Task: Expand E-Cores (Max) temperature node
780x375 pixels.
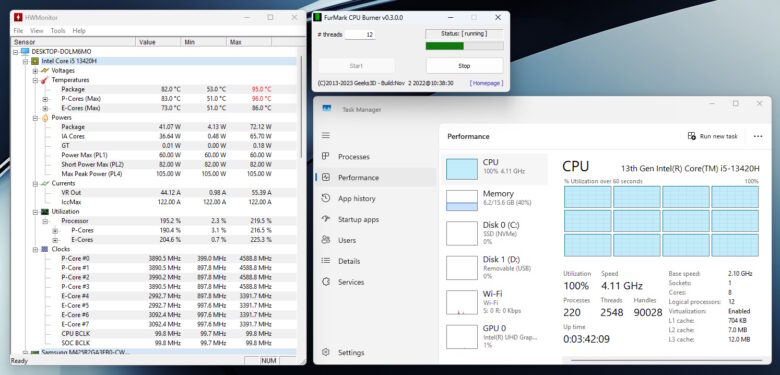Action: click(x=45, y=108)
